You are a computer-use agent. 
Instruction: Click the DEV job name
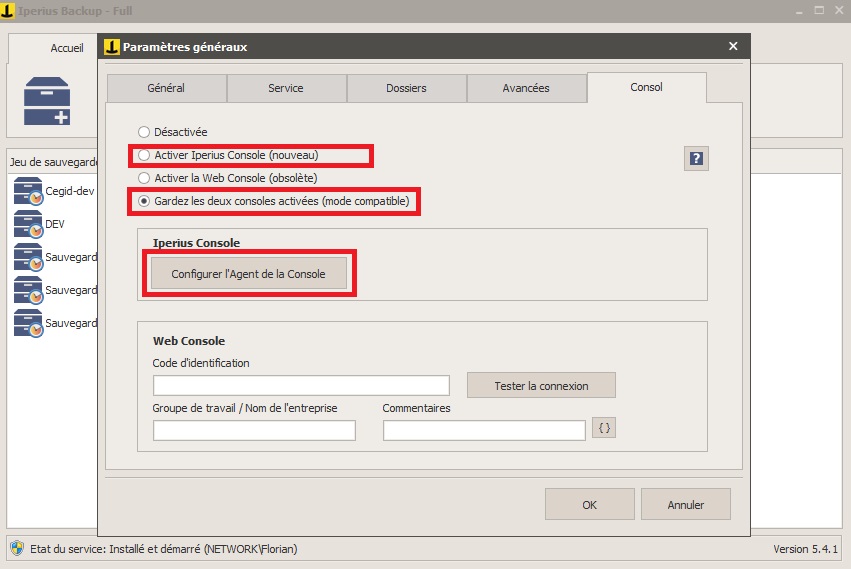point(55,224)
